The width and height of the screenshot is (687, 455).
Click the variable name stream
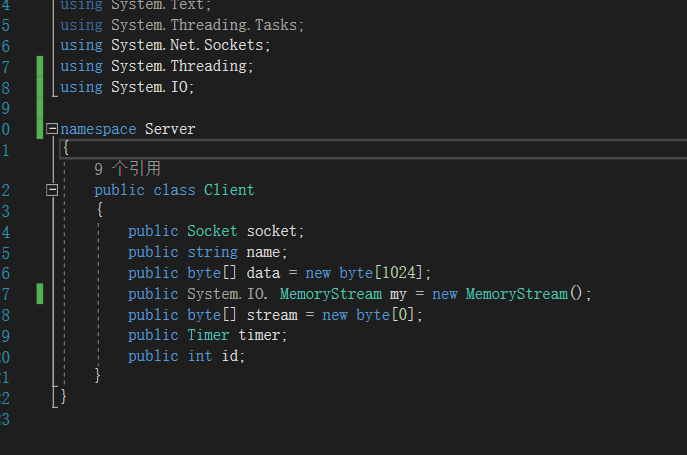tap(272, 315)
